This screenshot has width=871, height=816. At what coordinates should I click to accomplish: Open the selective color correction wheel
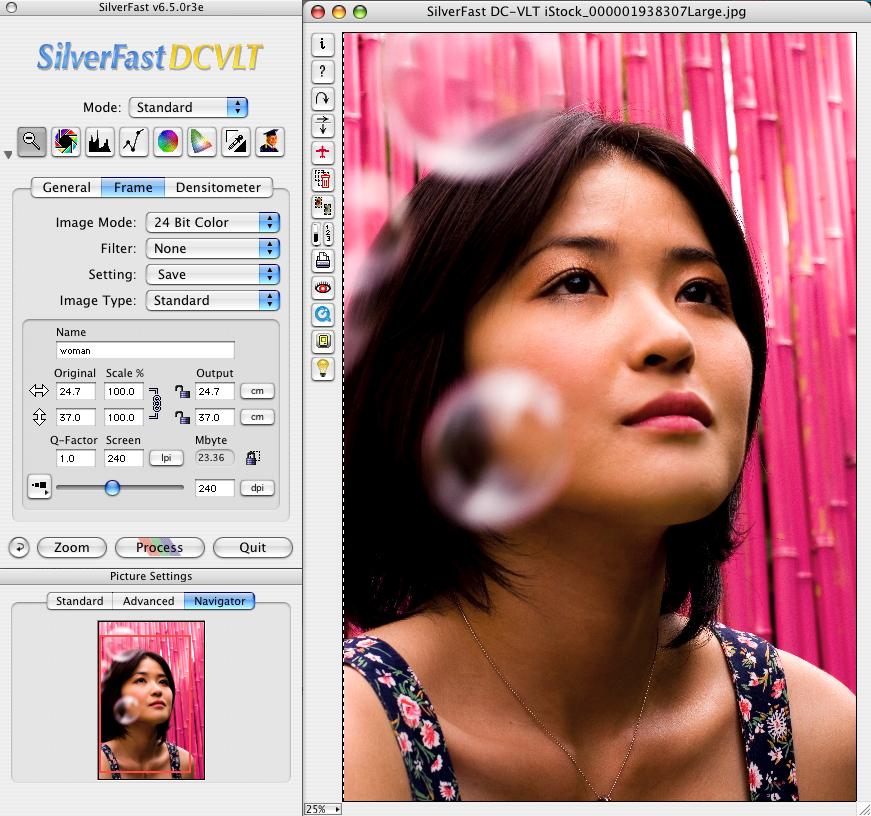[168, 143]
